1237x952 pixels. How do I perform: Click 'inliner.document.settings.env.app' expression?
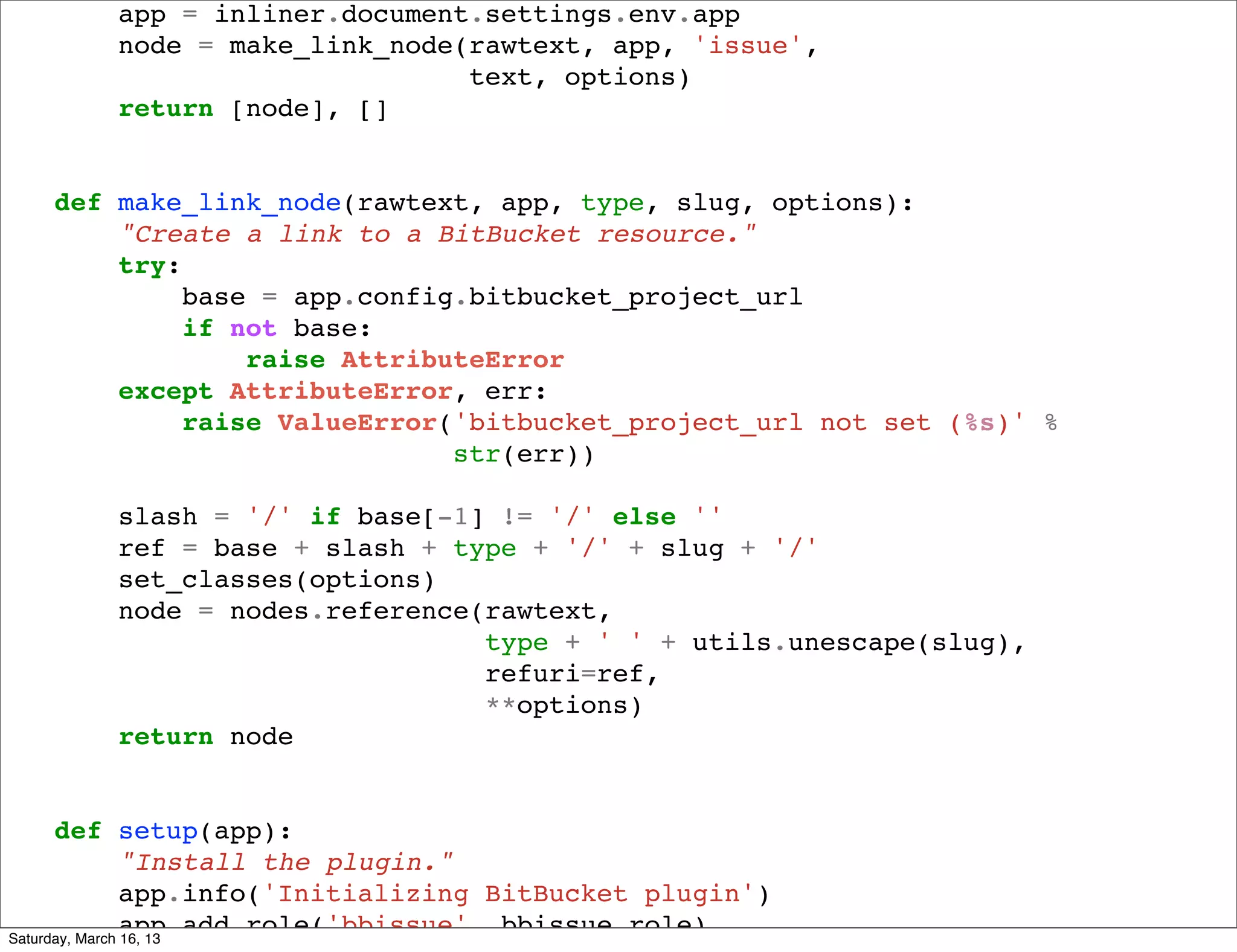tap(477, 14)
